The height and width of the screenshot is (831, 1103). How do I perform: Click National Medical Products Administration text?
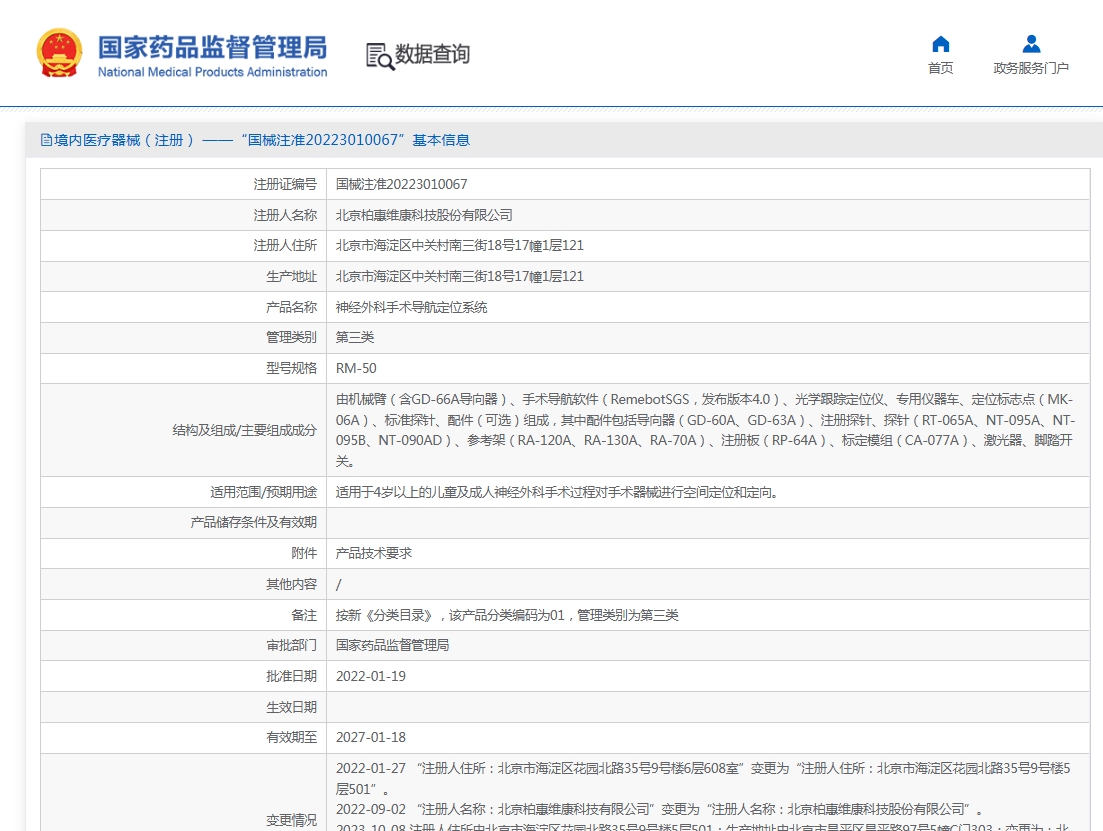pos(212,72)
